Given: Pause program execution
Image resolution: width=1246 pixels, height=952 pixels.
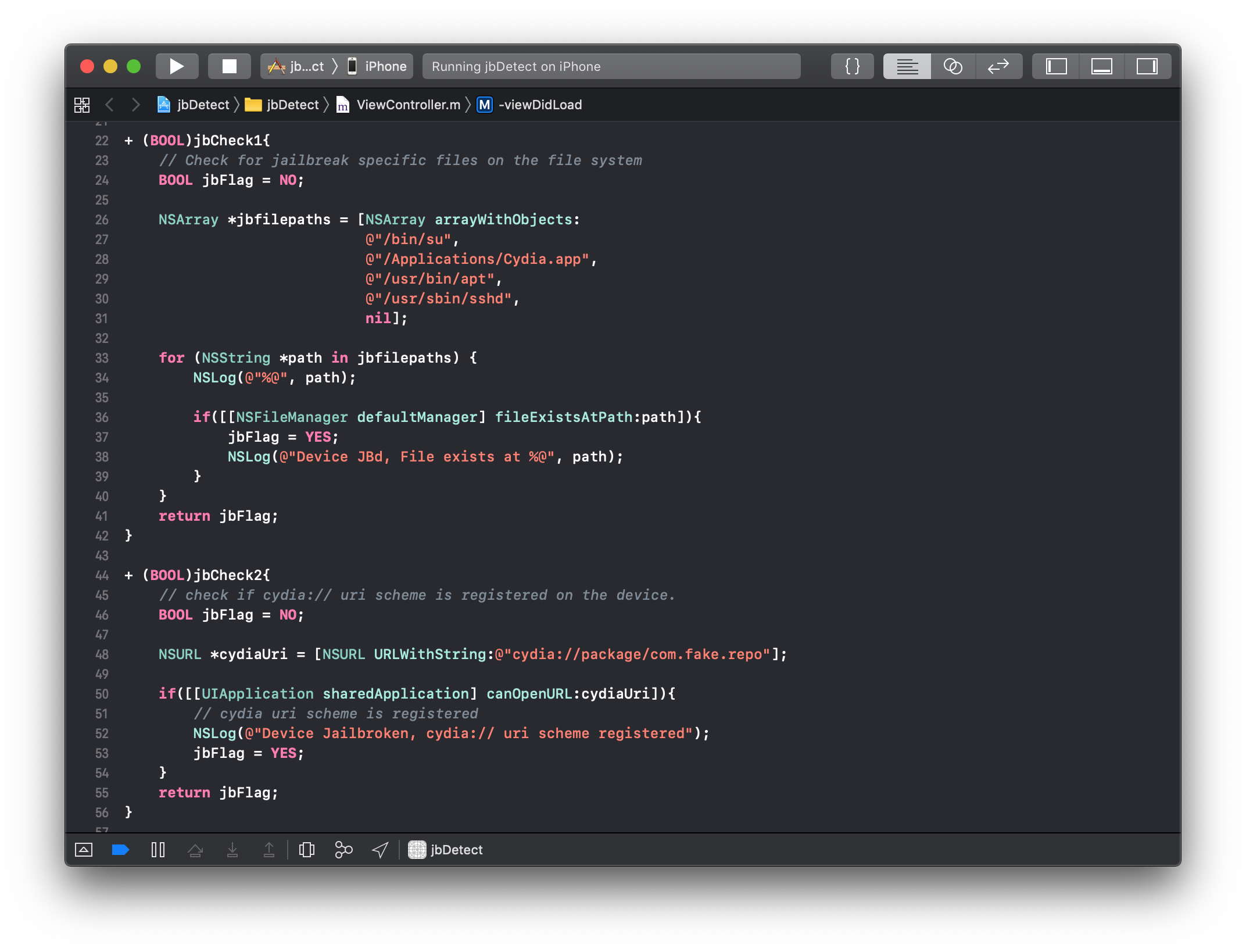Looking at the screenshot, I should [158, 850].
